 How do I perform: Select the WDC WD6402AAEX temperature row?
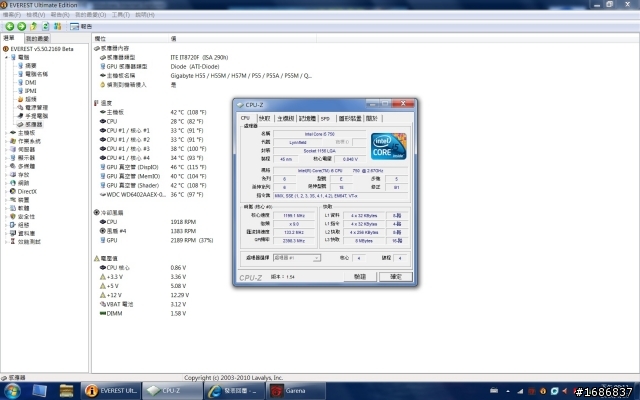pos(152,195)
